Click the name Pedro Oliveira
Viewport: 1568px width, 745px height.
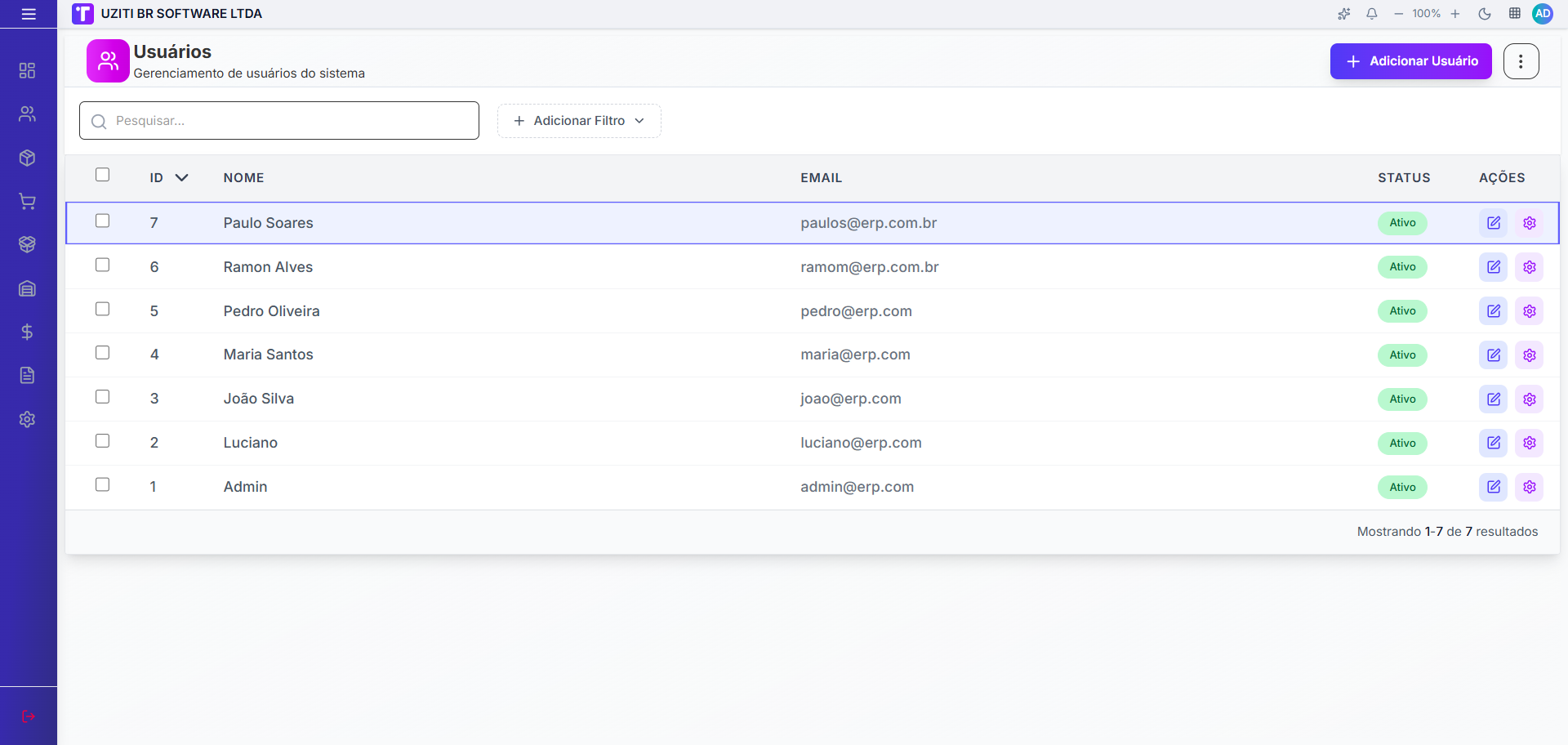[x=271, y=311]
